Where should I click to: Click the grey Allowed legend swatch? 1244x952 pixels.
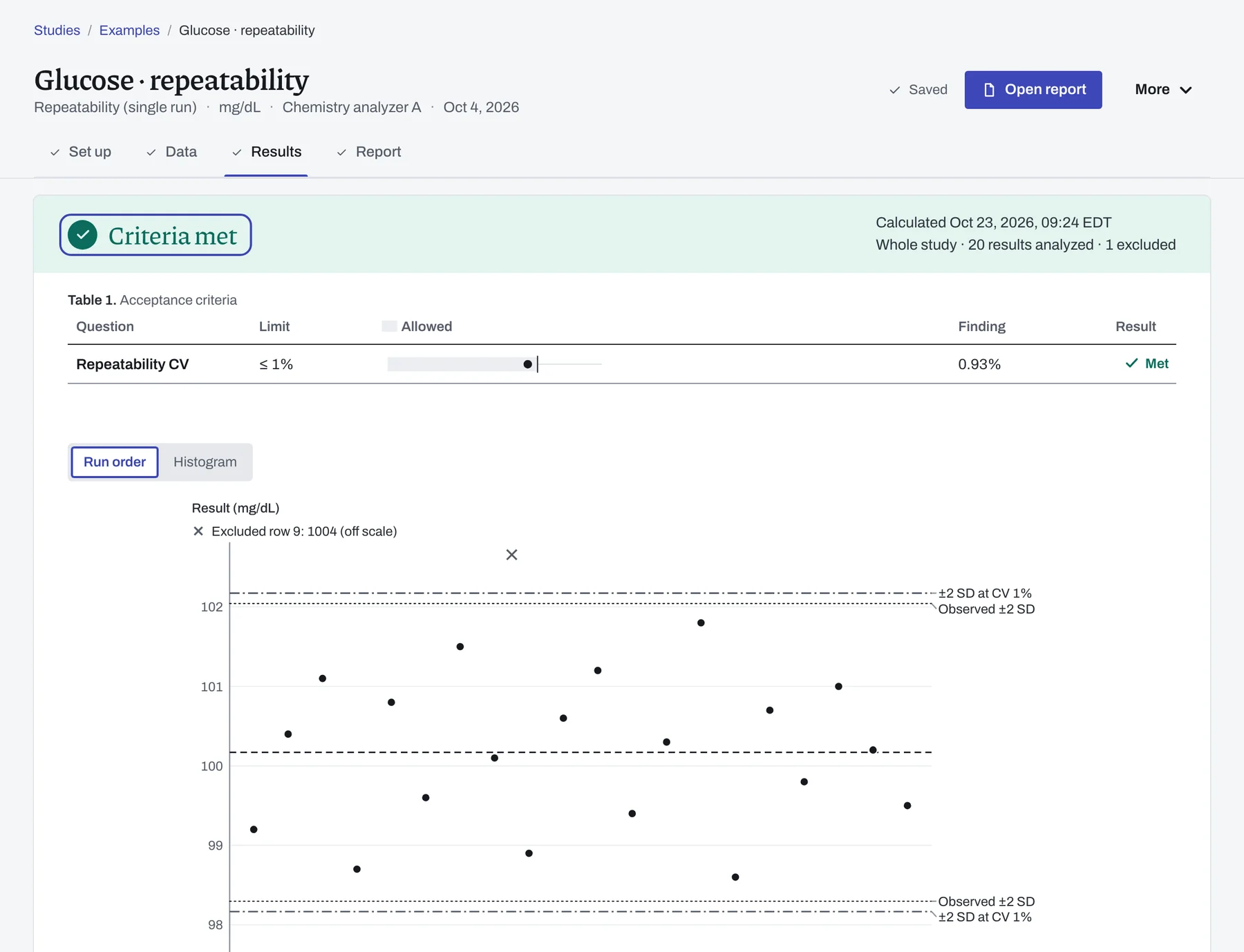[x=389, y=326]
